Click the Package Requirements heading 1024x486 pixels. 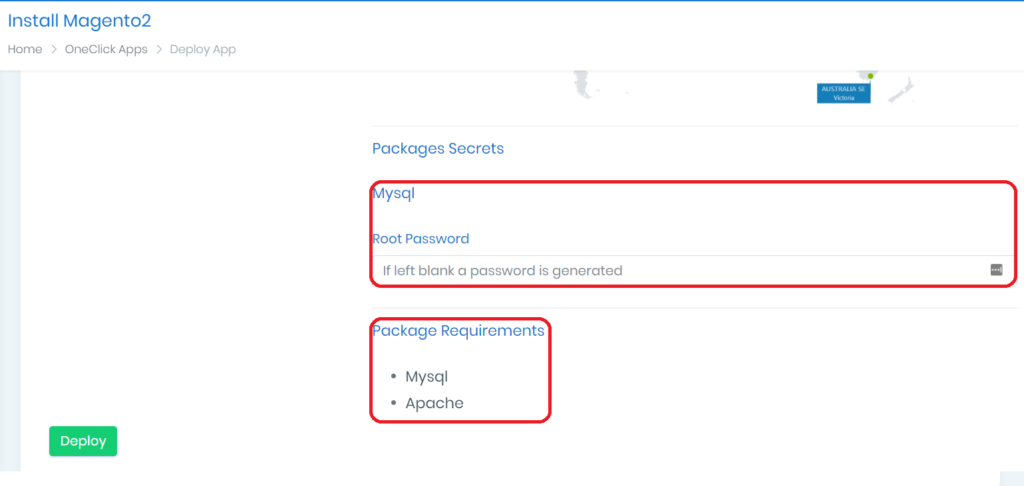coord(458,330)
